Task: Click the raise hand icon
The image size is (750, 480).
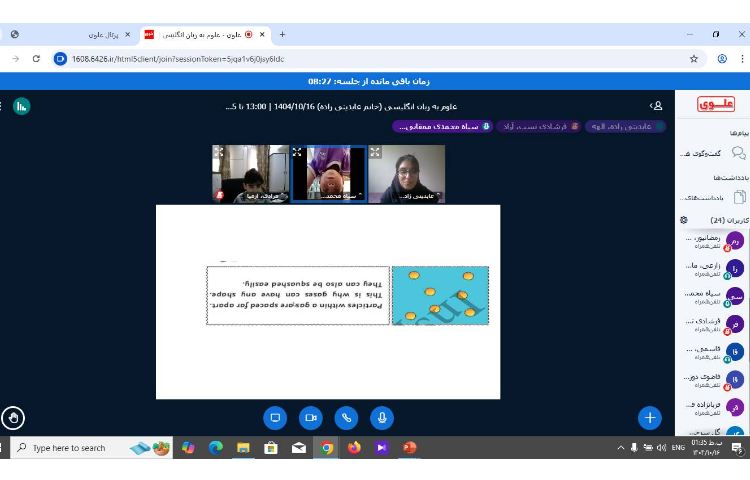Action: (13, 418)
